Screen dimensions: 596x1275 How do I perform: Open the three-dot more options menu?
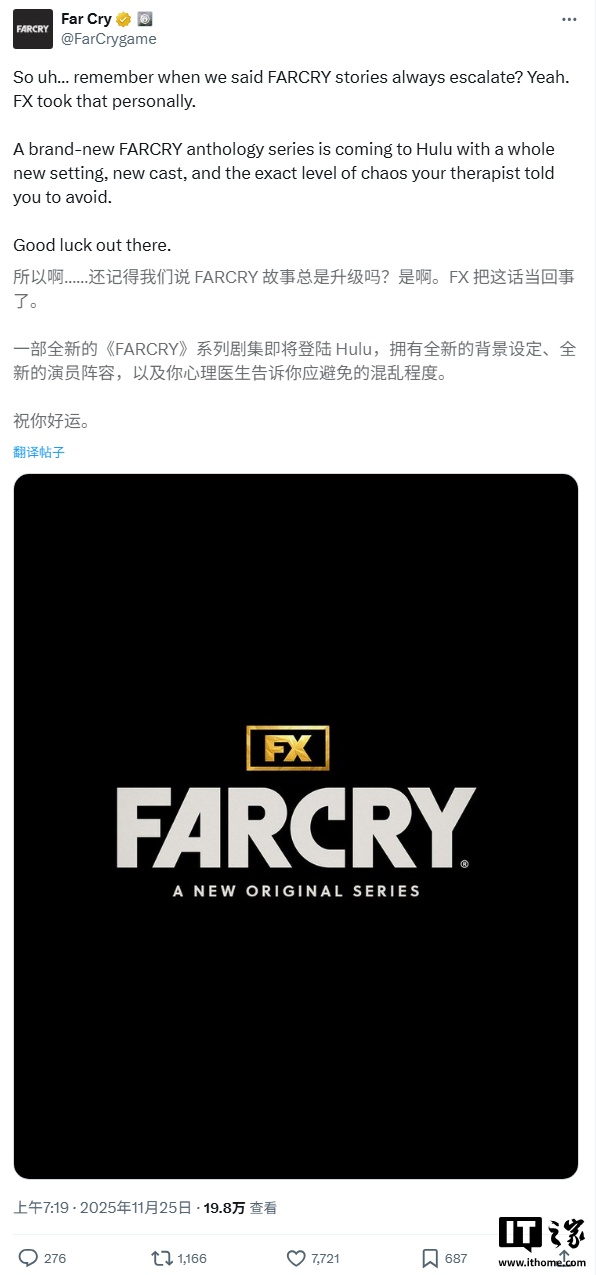[x=569, y=19]
